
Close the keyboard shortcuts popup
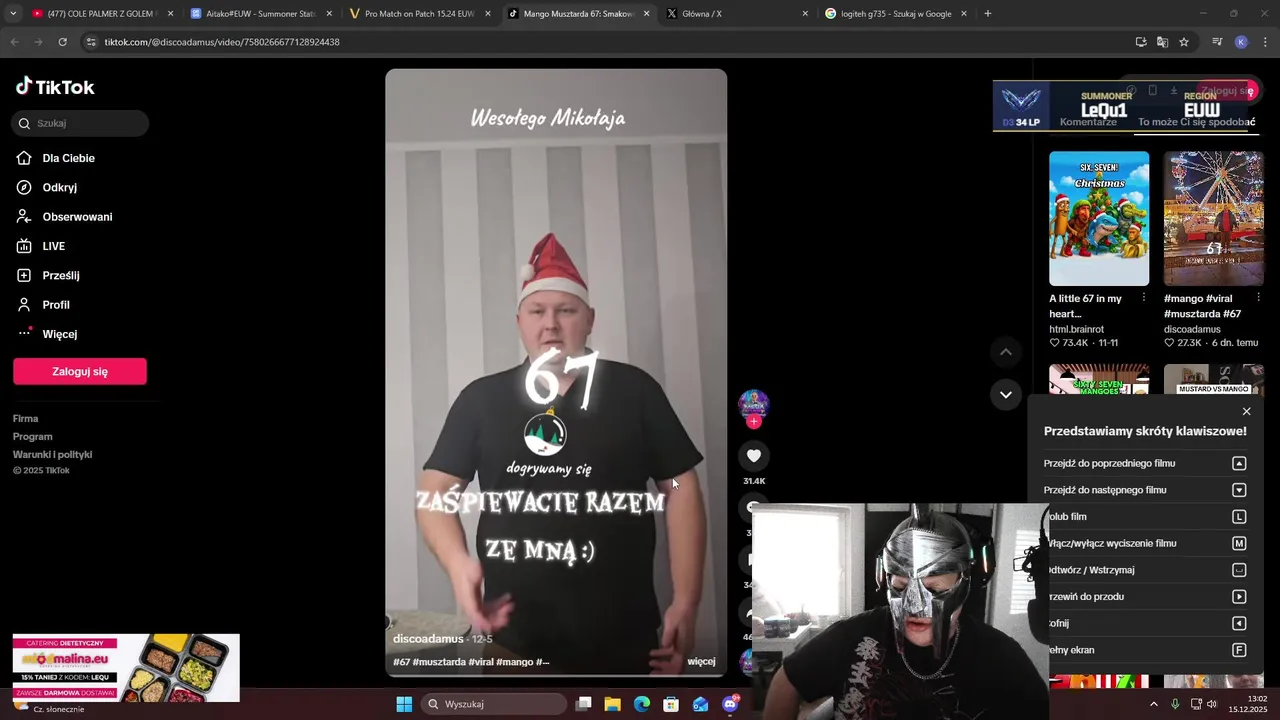tap(1246, 412)
